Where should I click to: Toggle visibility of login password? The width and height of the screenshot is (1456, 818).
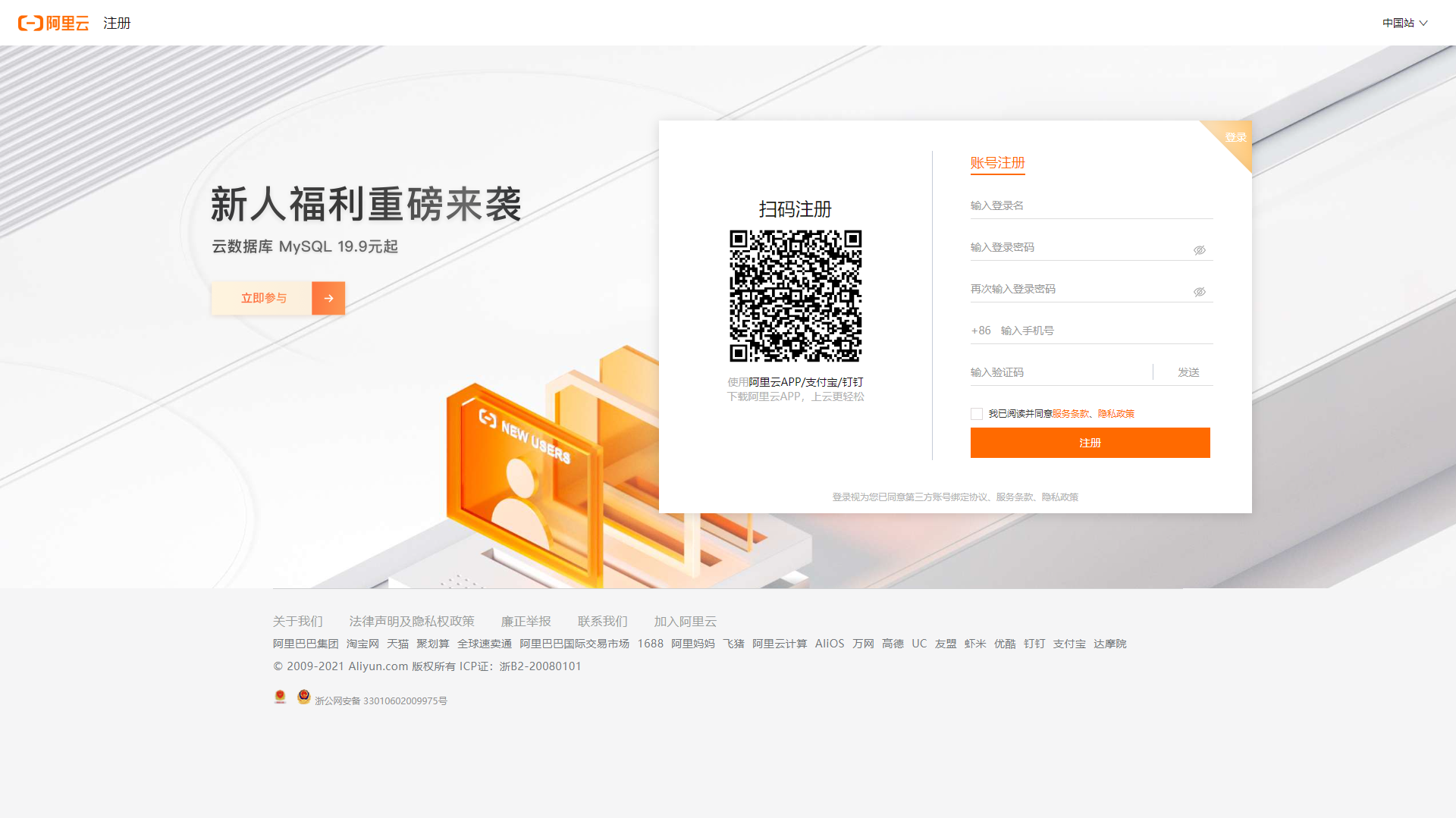coord(1200,250)
